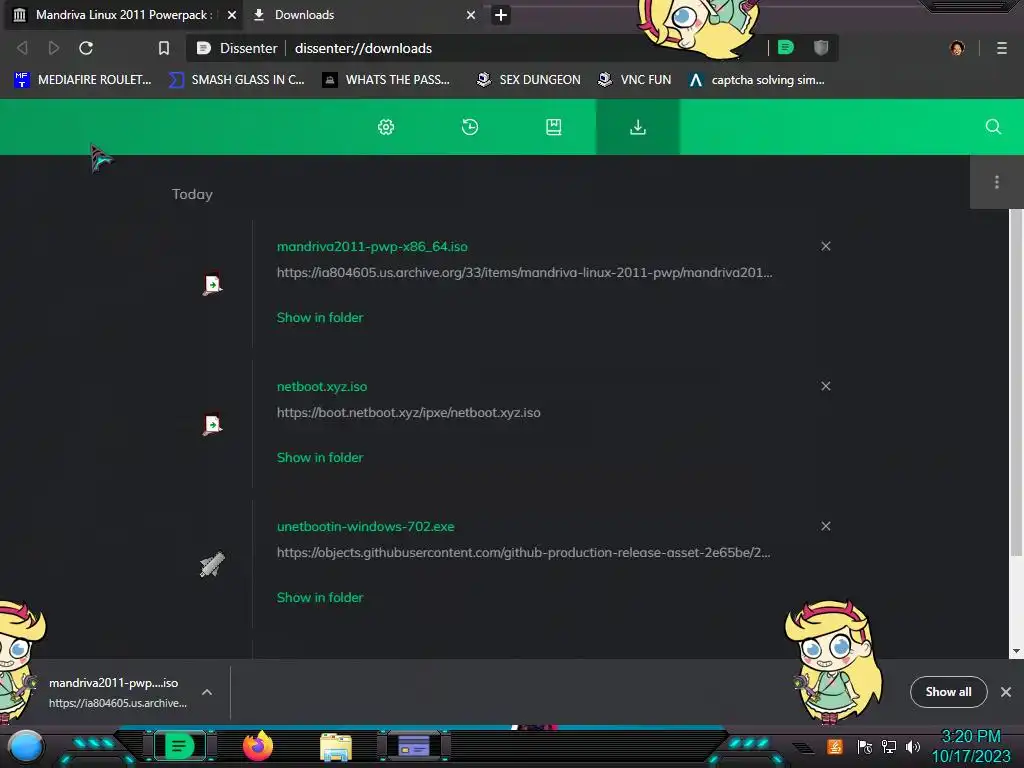Open the unetbootin-windows-702.exe file link
The height and width of the screenshot is (768, 1024).
[366, 526]
